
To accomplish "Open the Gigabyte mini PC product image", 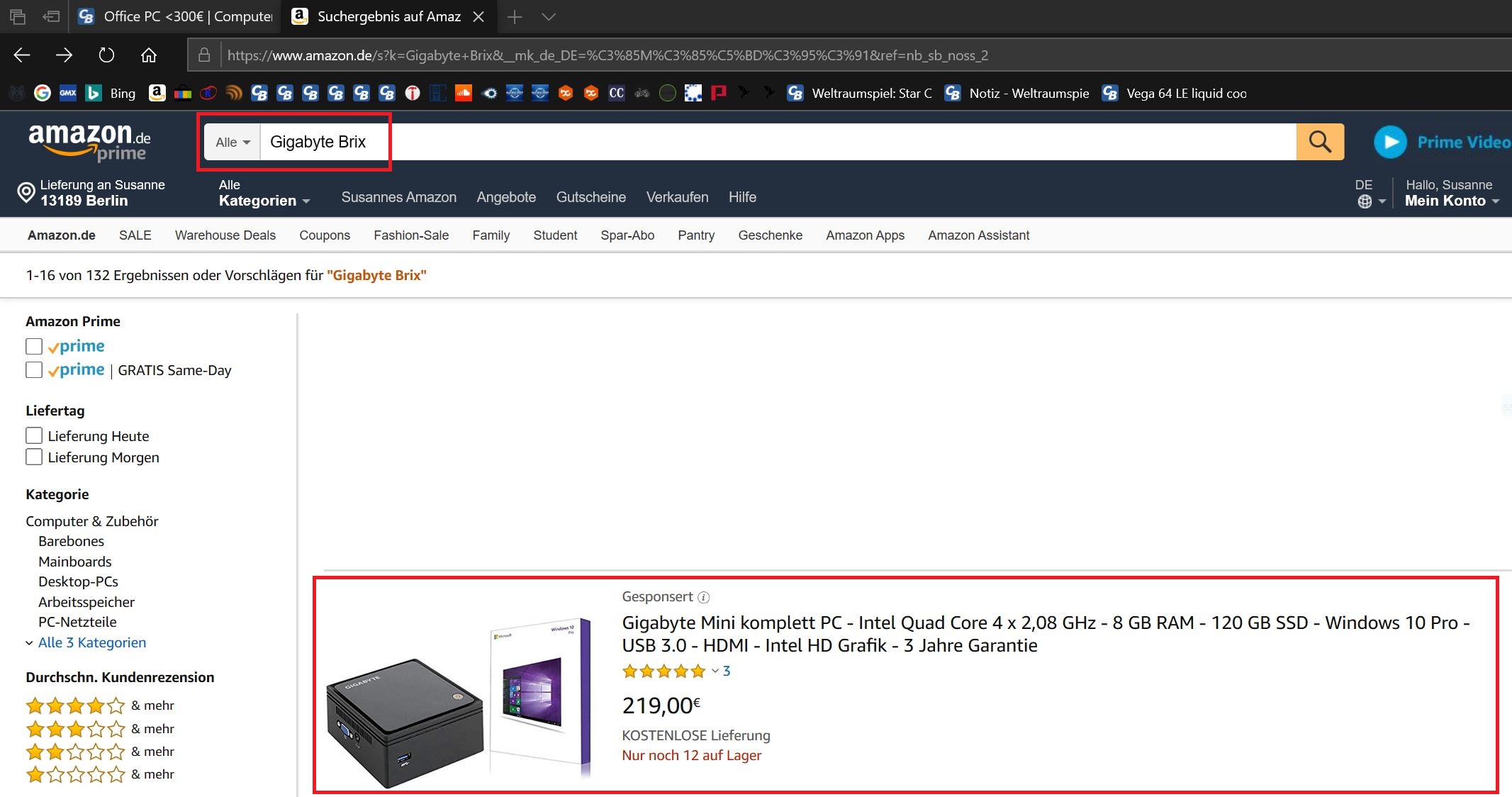I will pyautogui.click(x=459, y=702).
